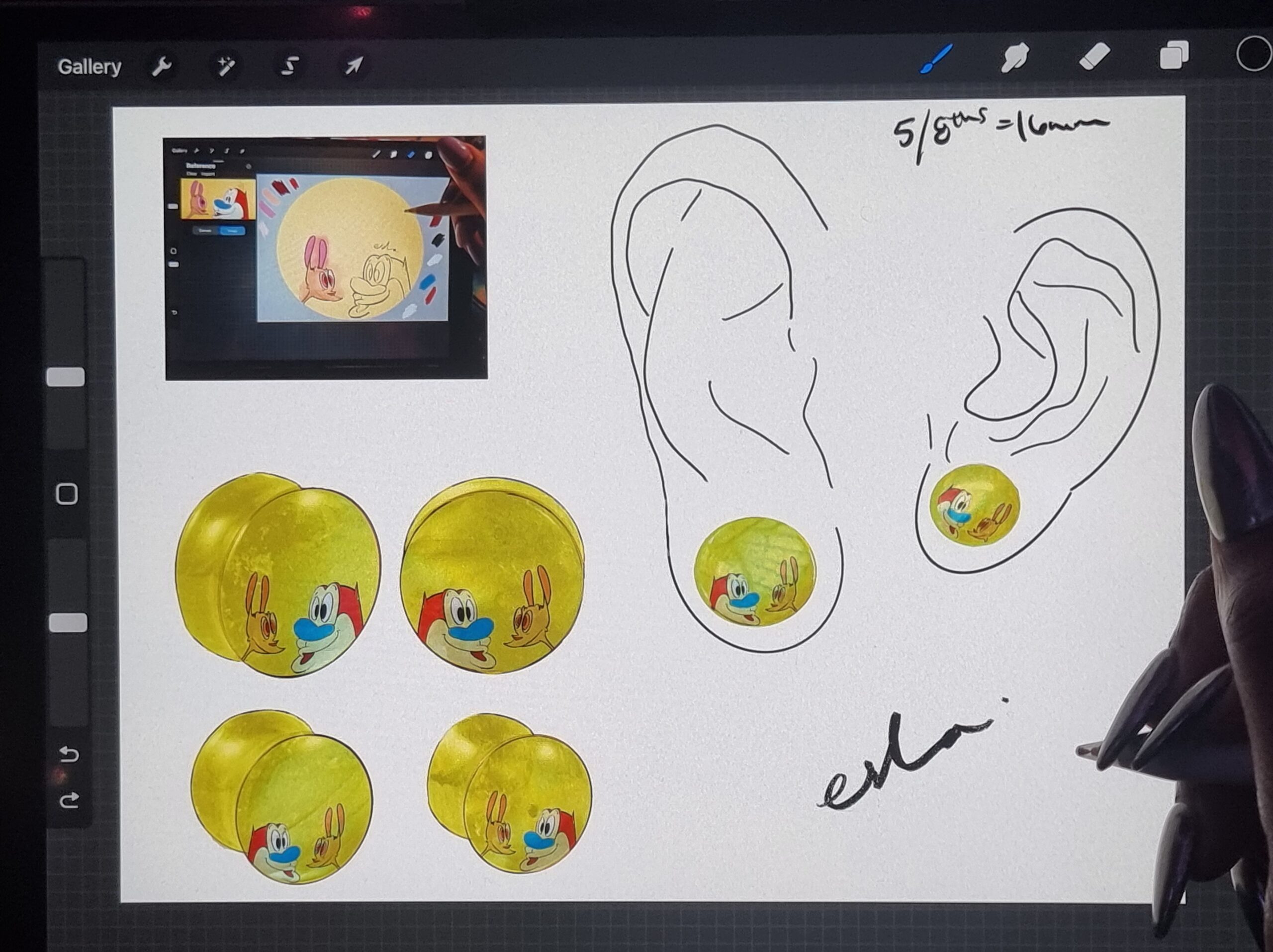Image resolution: width=1273 pixels, height=952 pixels.
Task: Undo the last stroke
Action: point(69,754)
